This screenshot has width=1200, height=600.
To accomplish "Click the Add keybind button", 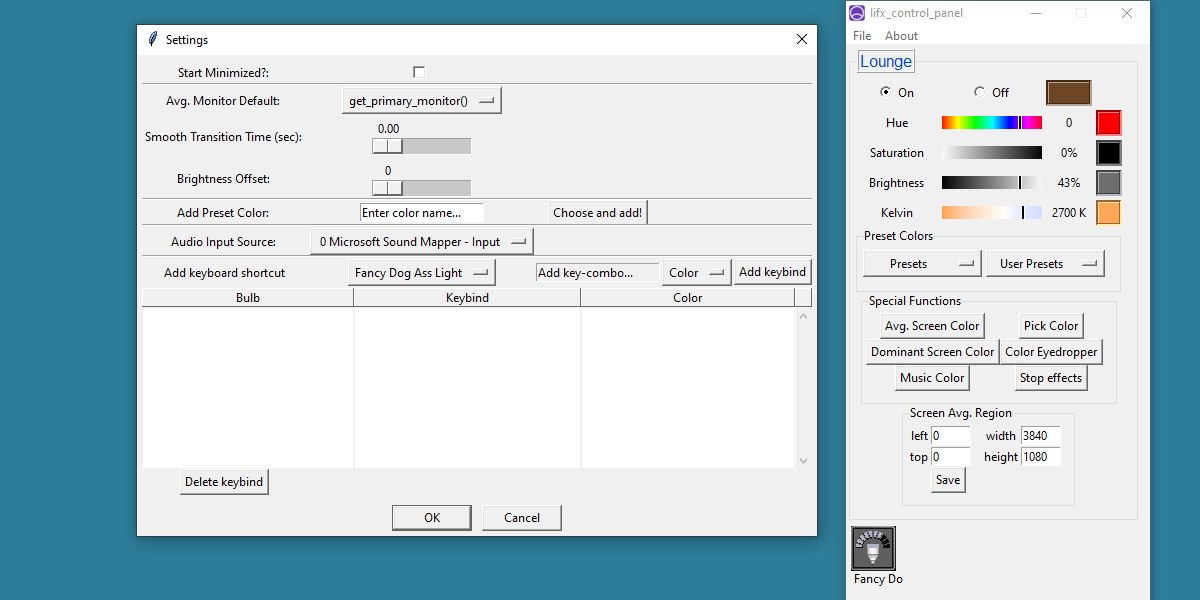I will 772,272.
